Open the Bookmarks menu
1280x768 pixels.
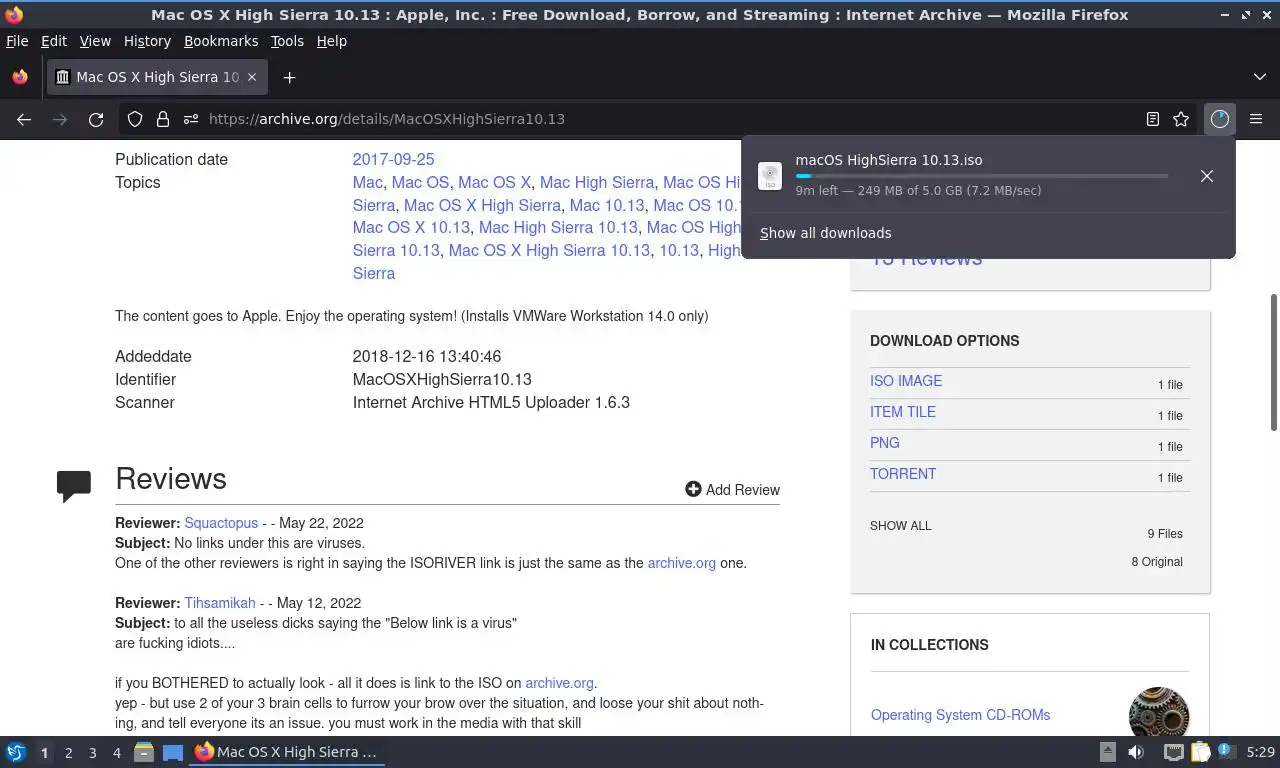point(221,41)
